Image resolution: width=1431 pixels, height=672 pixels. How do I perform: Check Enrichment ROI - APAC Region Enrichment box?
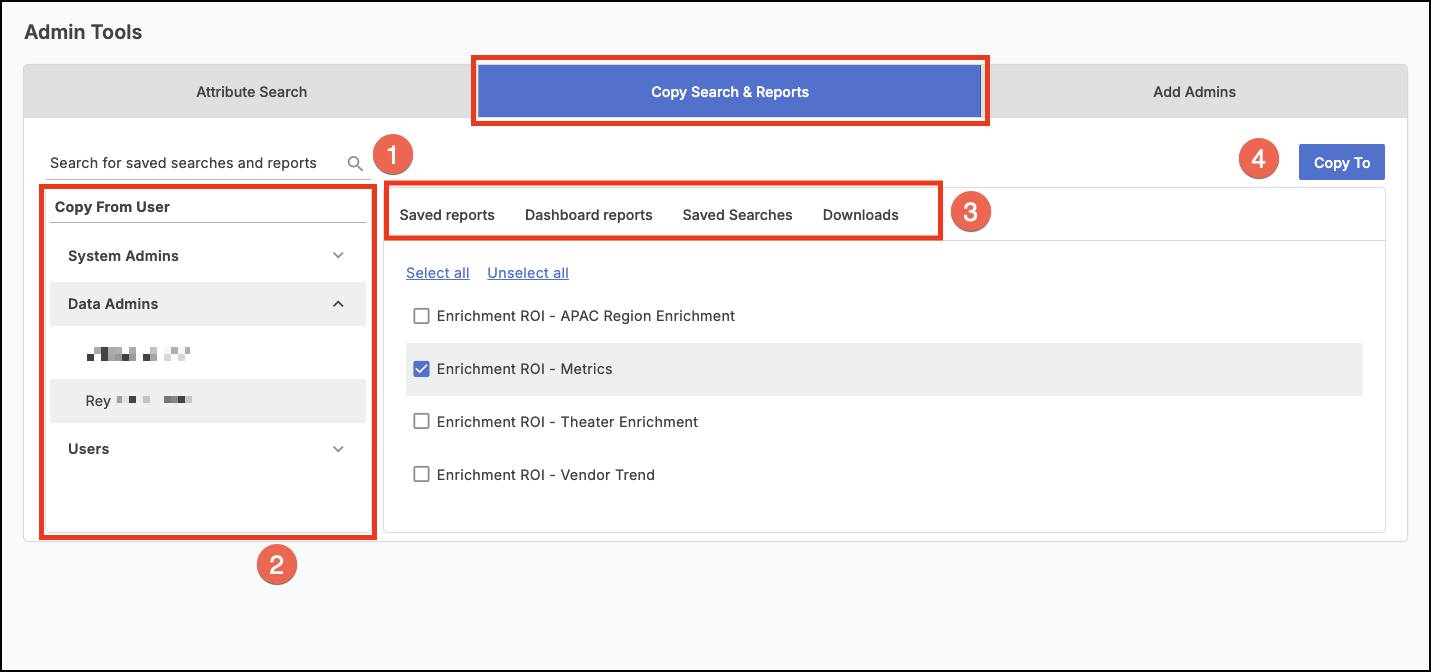click(421, 316)
